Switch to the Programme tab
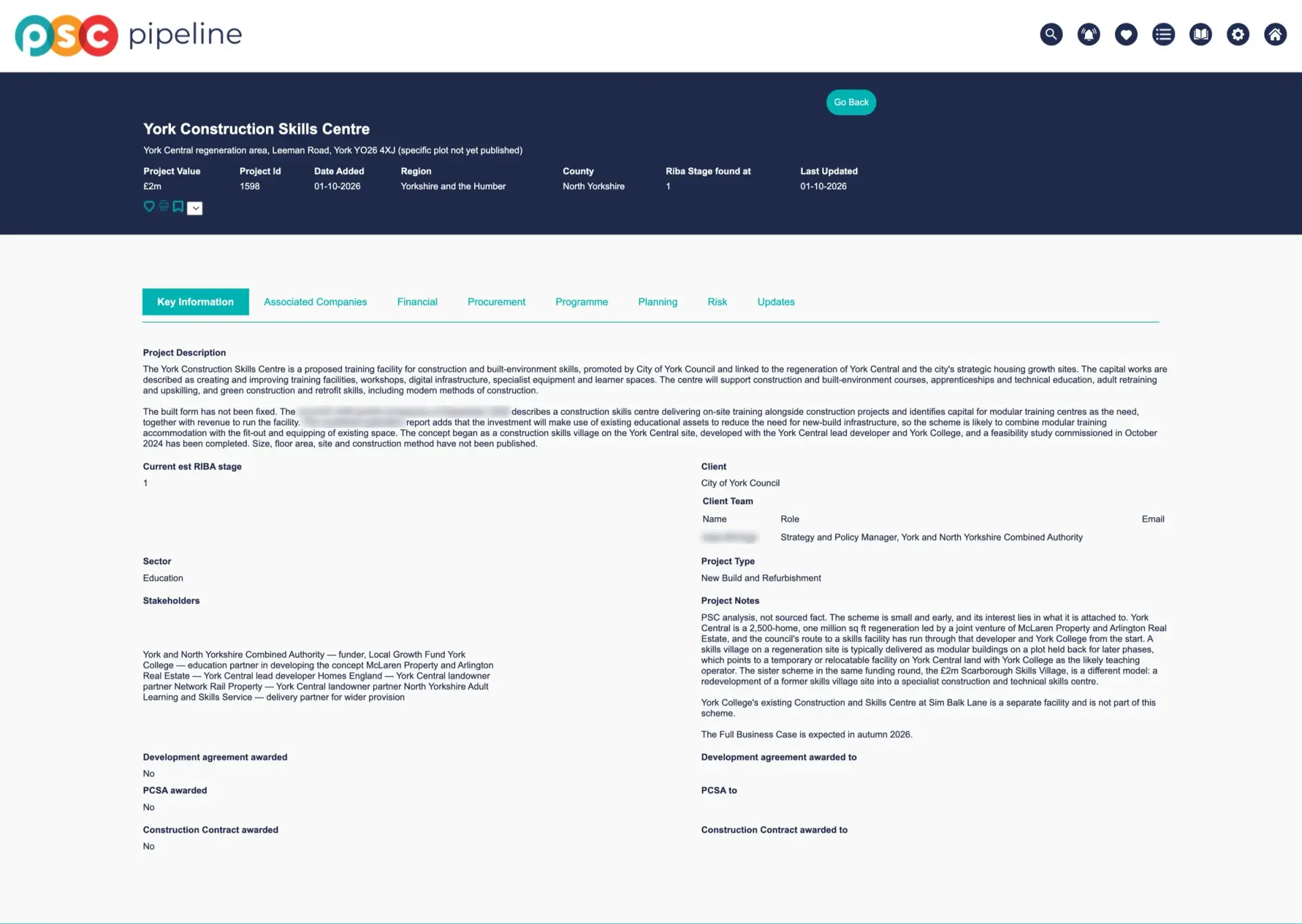The width and height of the screenshot is (1302, 924). [582, 302]
